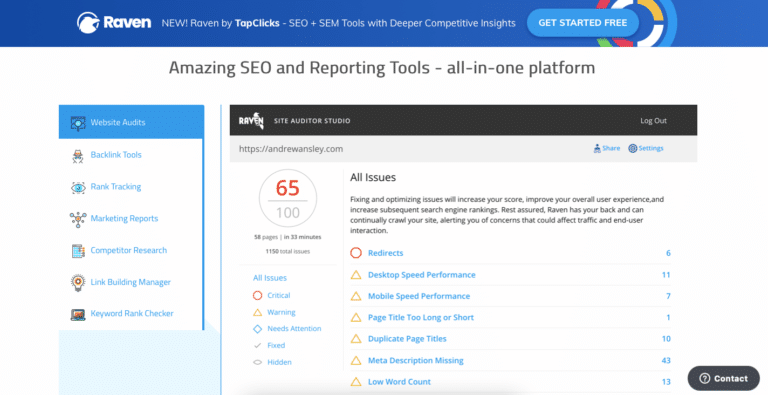The image size is (768, 395).
Task: Click the TapClicks name in the banner
Action: coord(257,23)
